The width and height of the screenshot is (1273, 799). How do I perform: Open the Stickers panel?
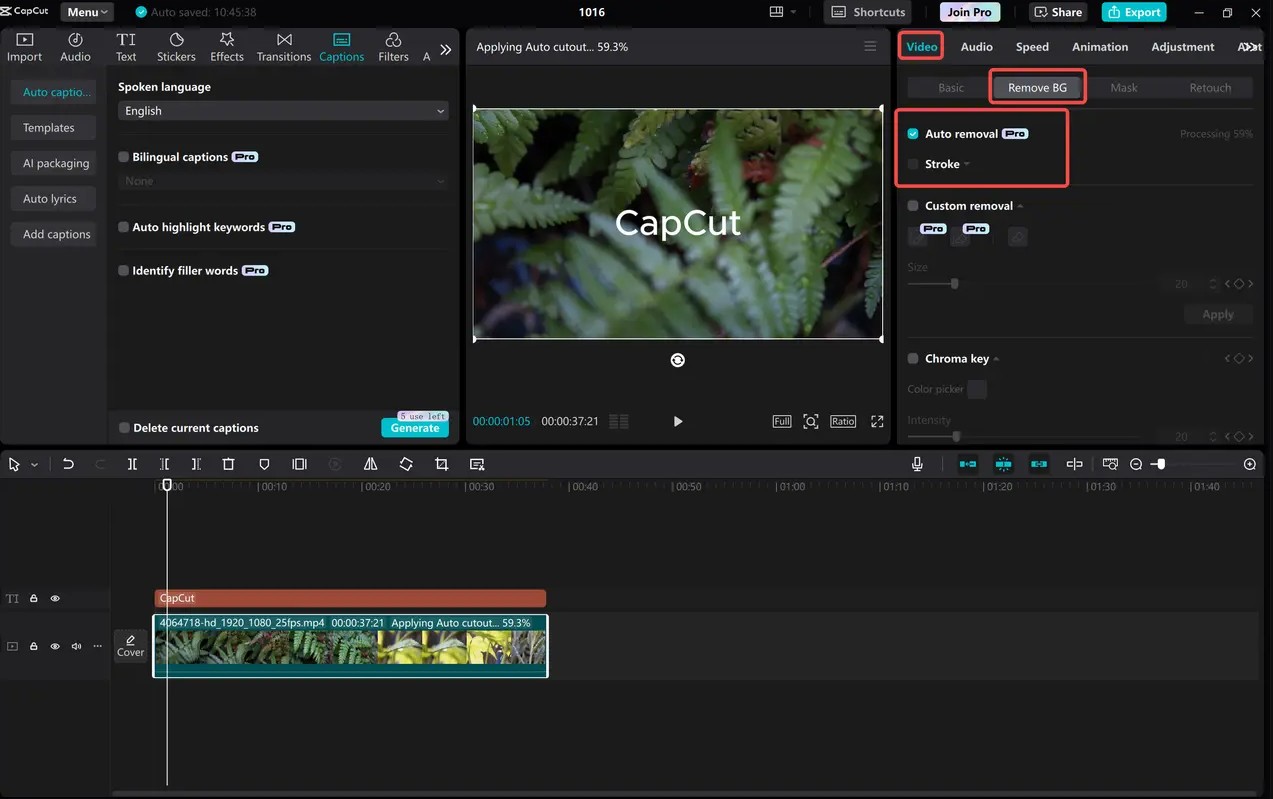point(176,47)
